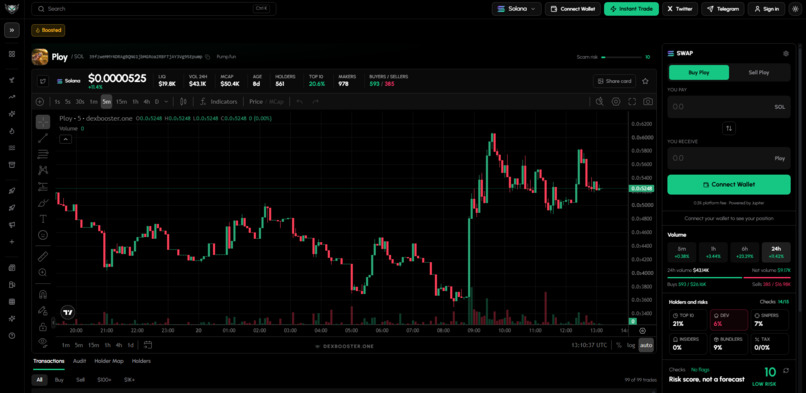This screenshot has height=393, width=806.
Task: Open the Indicators menu
Action: (x=219, y=102)
